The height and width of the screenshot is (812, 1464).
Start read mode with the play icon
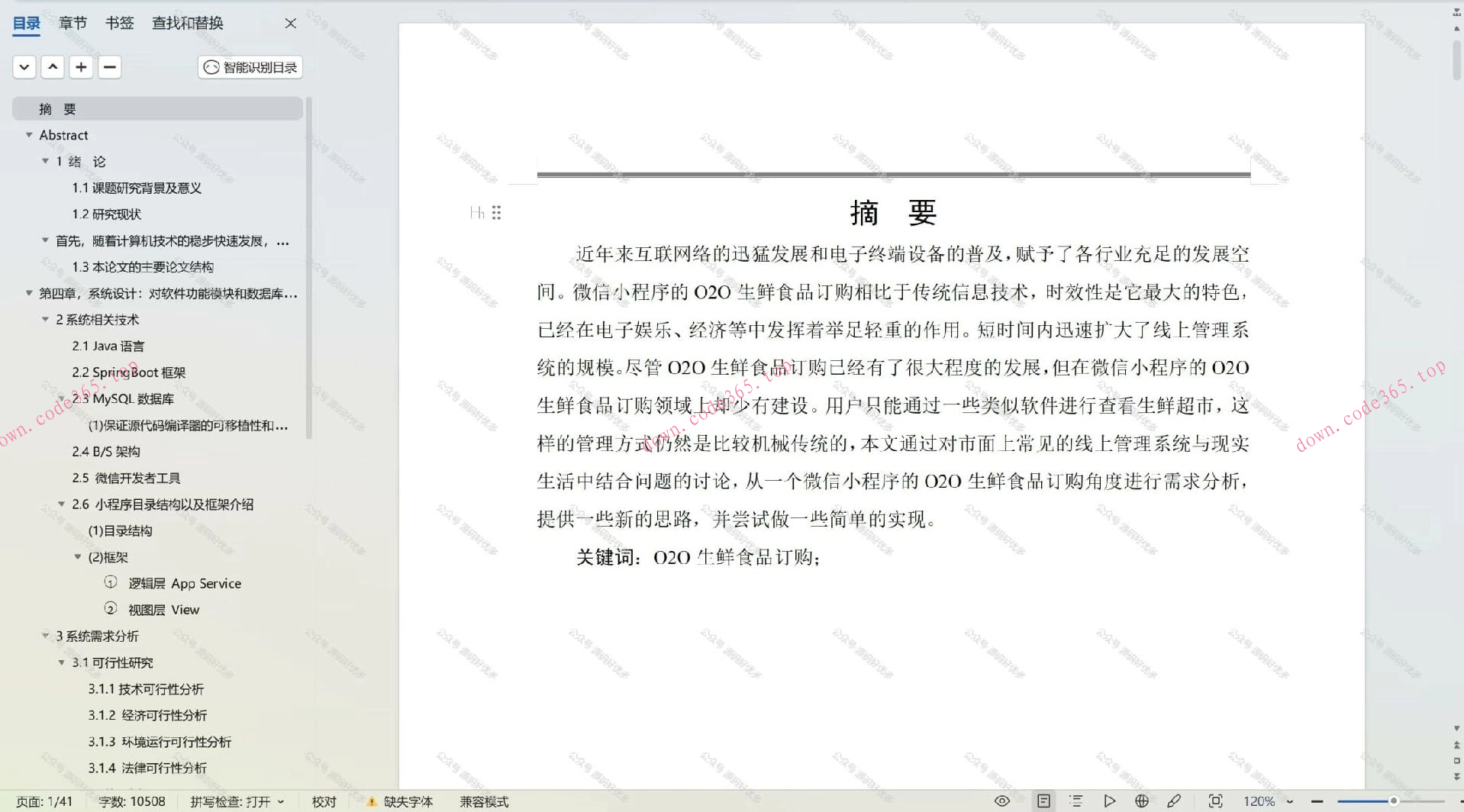[x=1109, y=801]
